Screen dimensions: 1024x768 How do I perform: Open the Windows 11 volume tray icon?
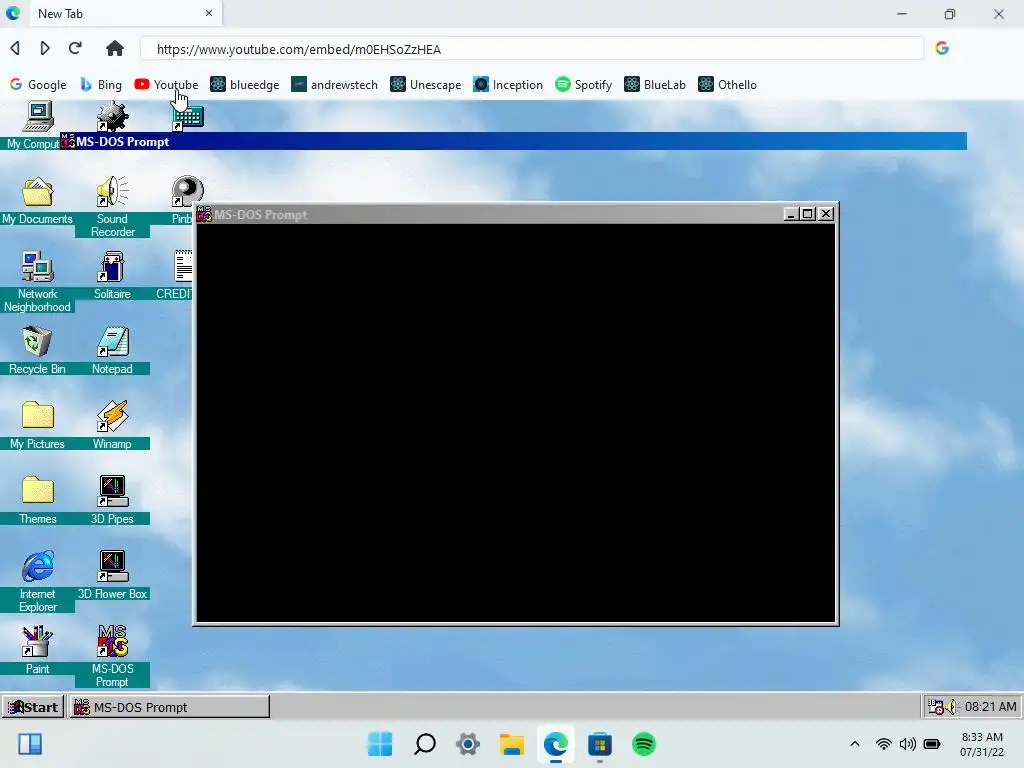coord(907,744)
